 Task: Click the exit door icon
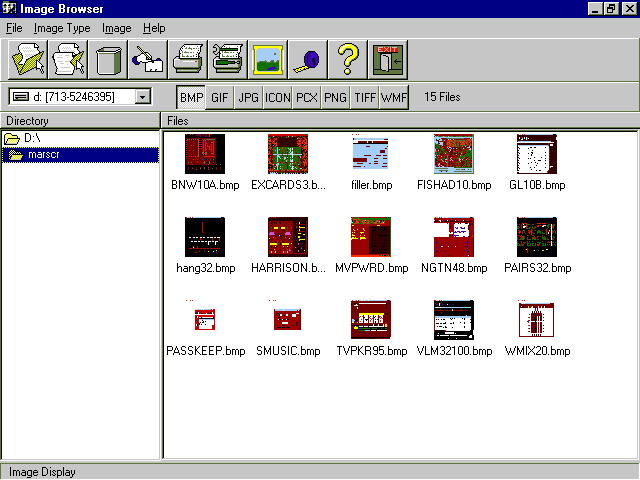pyautogui.click(x=387, y=59)
